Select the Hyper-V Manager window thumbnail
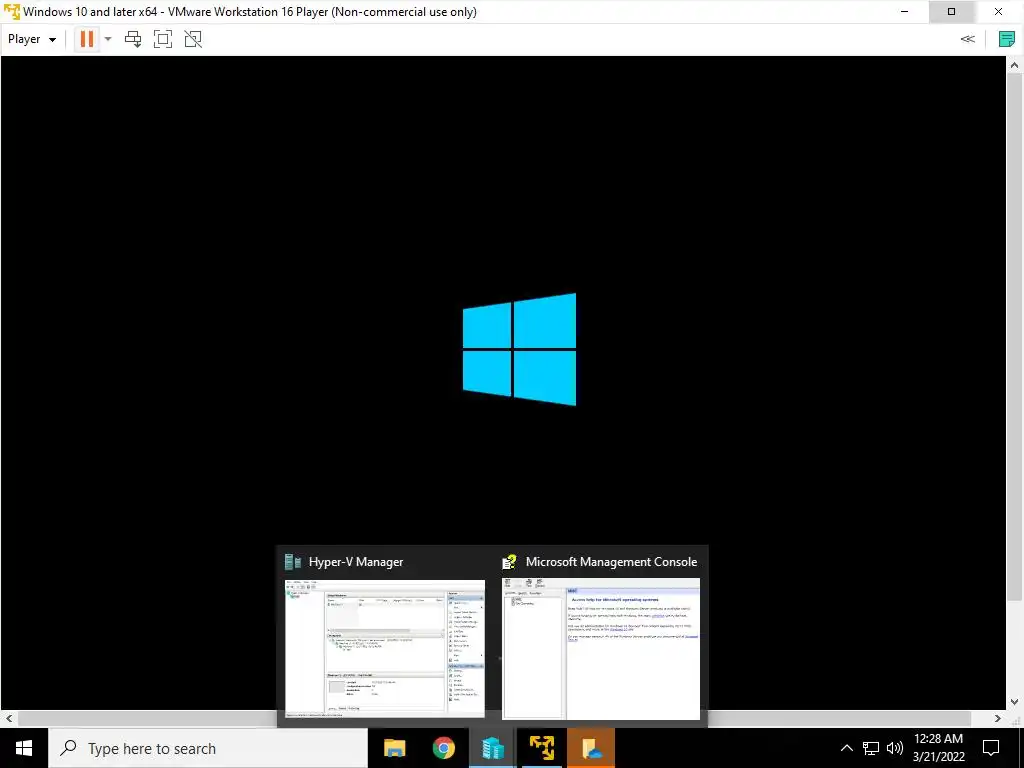The image size is (1024, 768). pyautogui.click(x=385, y=648)
